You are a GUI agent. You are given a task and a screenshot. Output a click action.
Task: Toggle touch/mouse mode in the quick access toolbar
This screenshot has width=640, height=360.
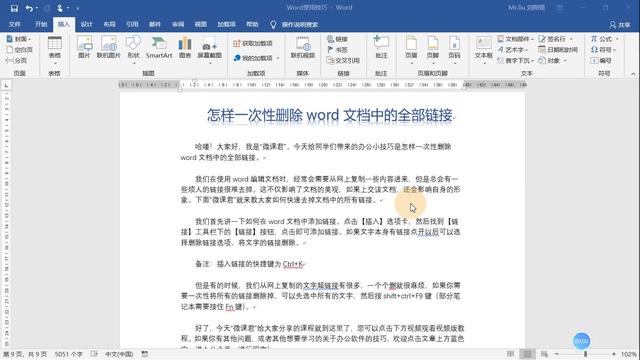click(60, 8)
